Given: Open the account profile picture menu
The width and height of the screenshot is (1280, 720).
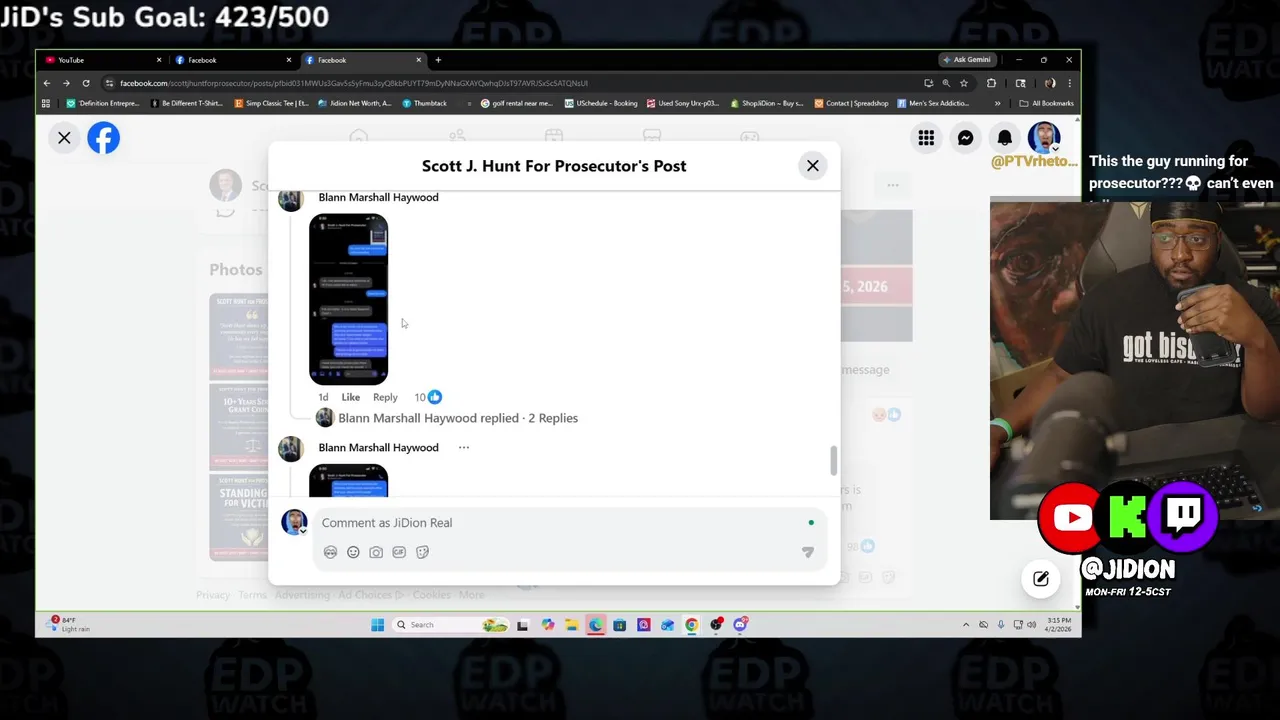Looking at the screenshot, I should [x=1043, y=138].
